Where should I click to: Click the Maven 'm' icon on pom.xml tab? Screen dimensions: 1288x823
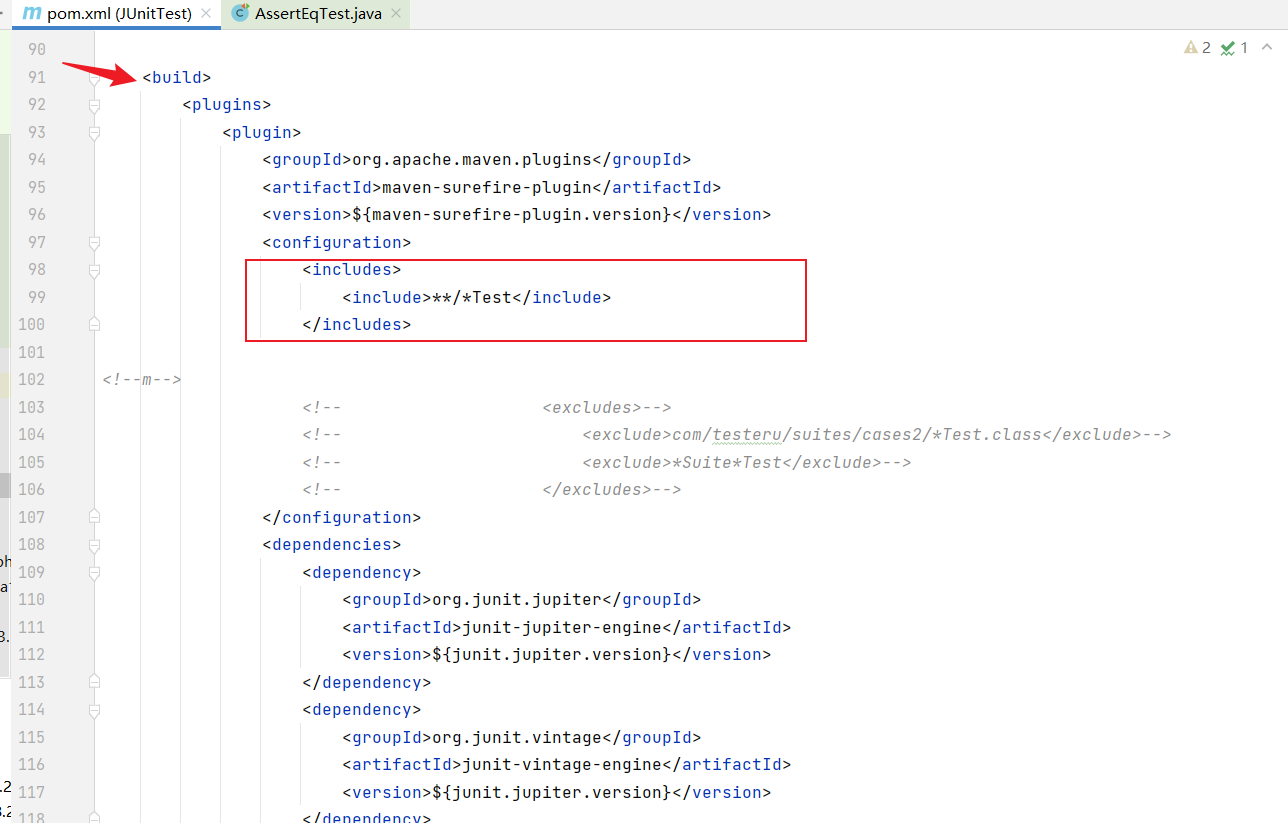(32, 14)
